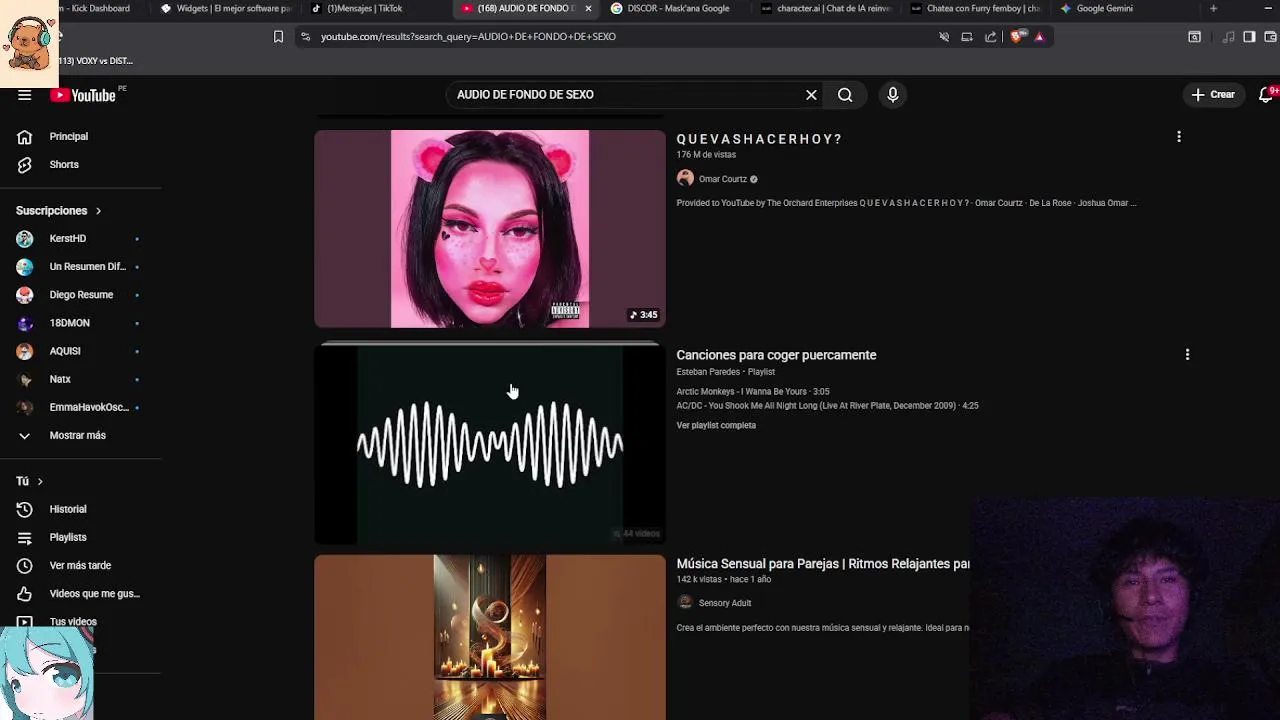Expand the Tú section chevron
Viewport: 1280px width, 720px height.
coord(40,481)
